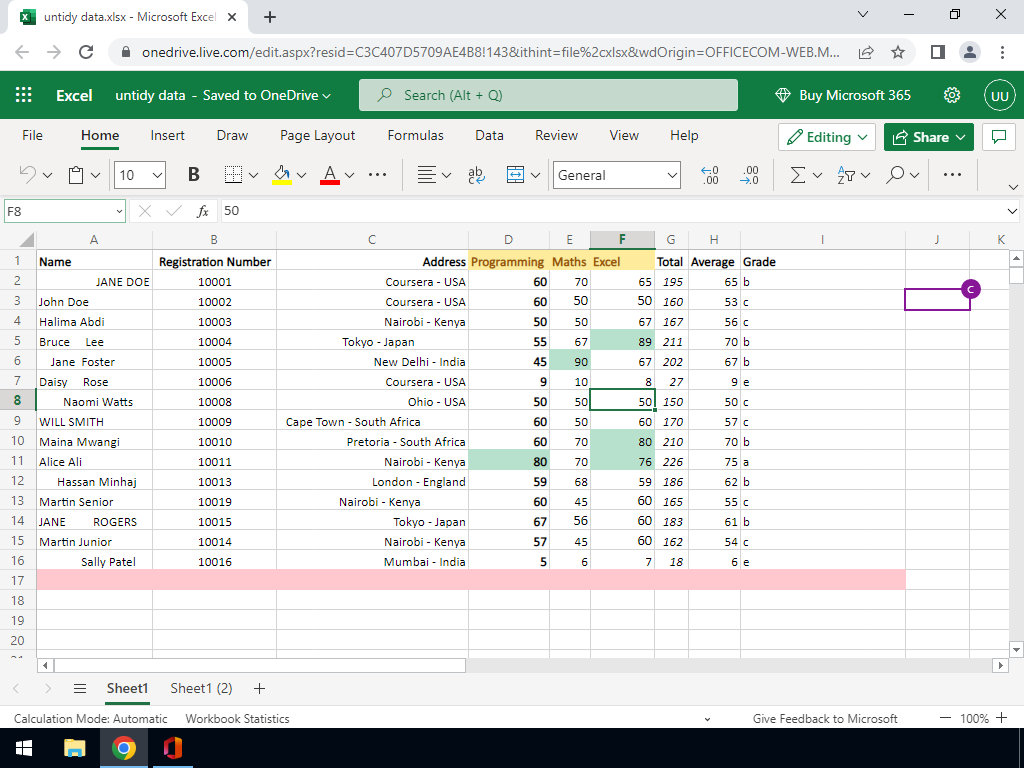Click the insert function fx icon
Screen dimensions: 1024x768
click(202, 211)
